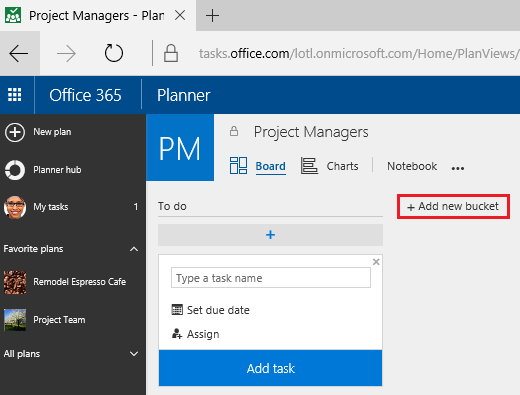
Task: Click the New plan plus circle icon
Action: pyautogui.click(x=15, y=132)
